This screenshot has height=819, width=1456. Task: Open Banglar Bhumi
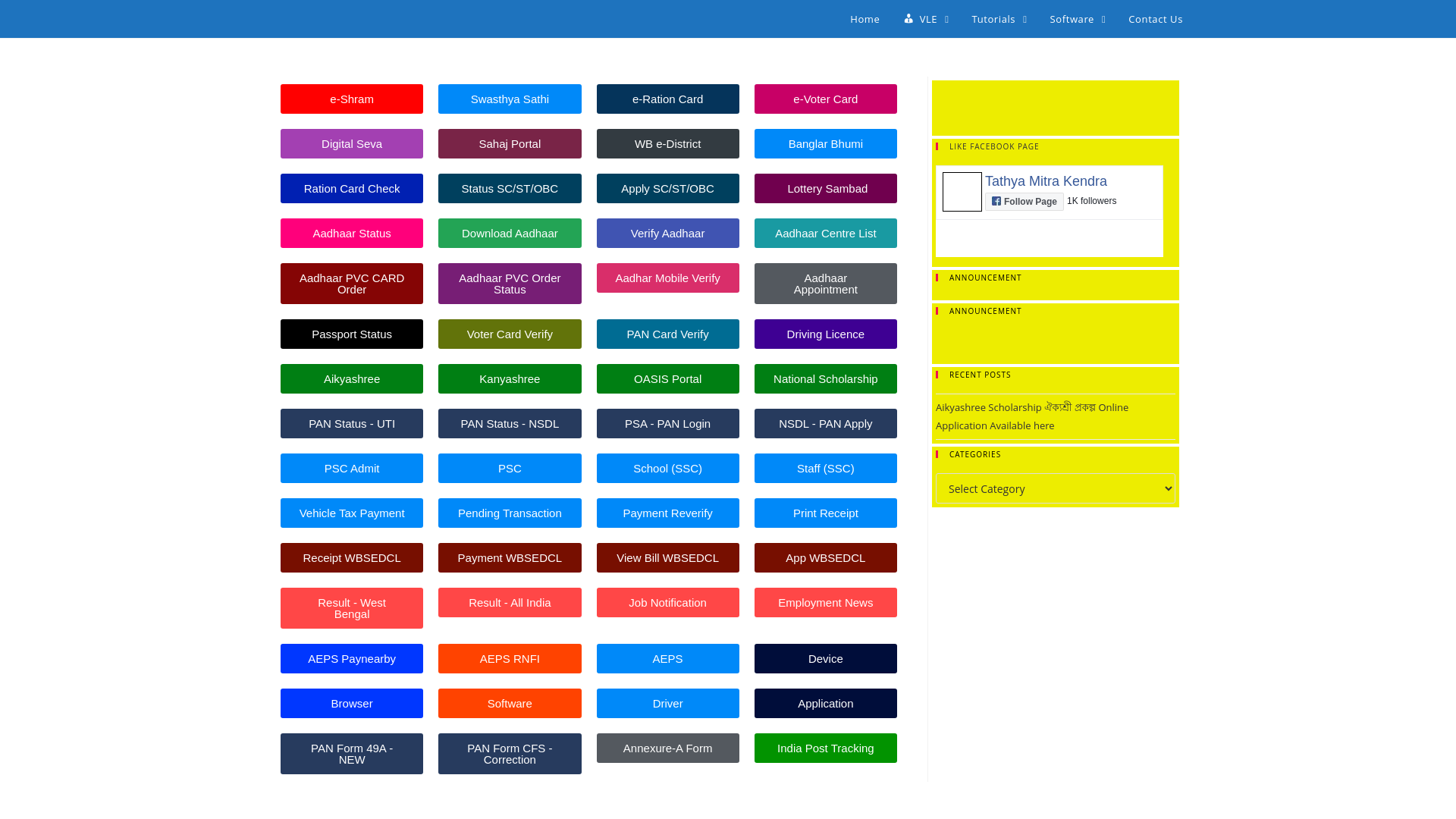click(825, 144)
